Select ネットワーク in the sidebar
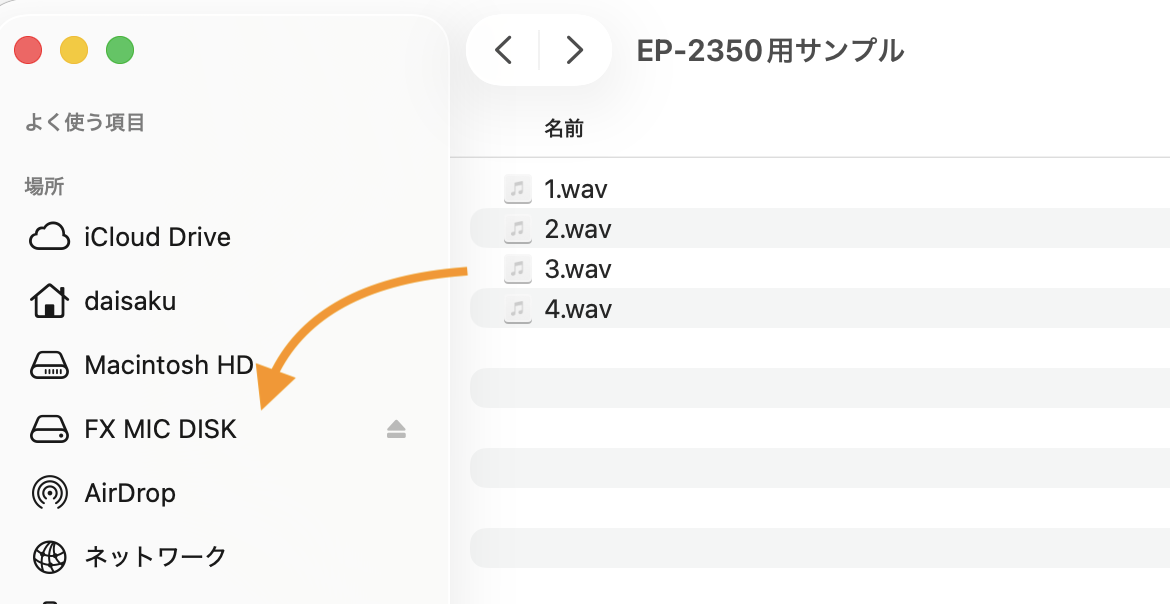 (155, 557)
